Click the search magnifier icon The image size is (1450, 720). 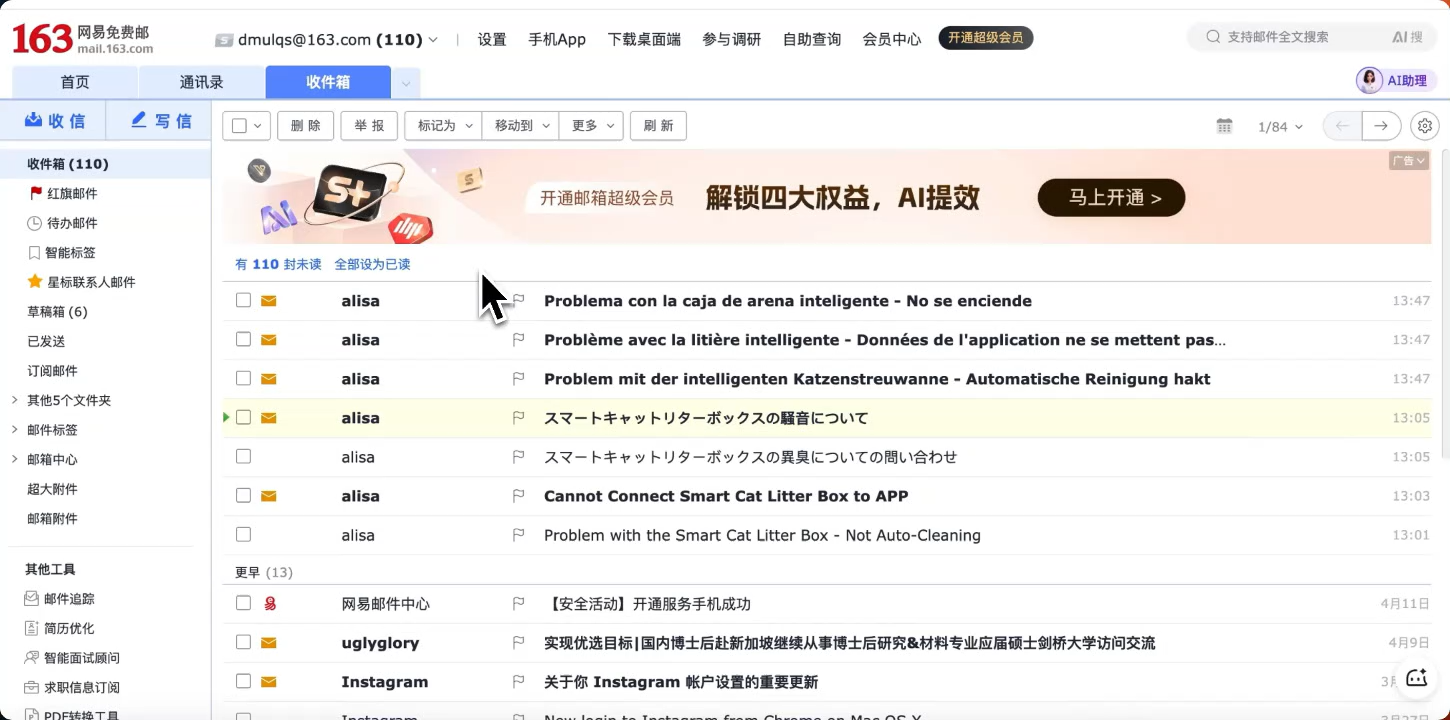(x=1213, y=37)
